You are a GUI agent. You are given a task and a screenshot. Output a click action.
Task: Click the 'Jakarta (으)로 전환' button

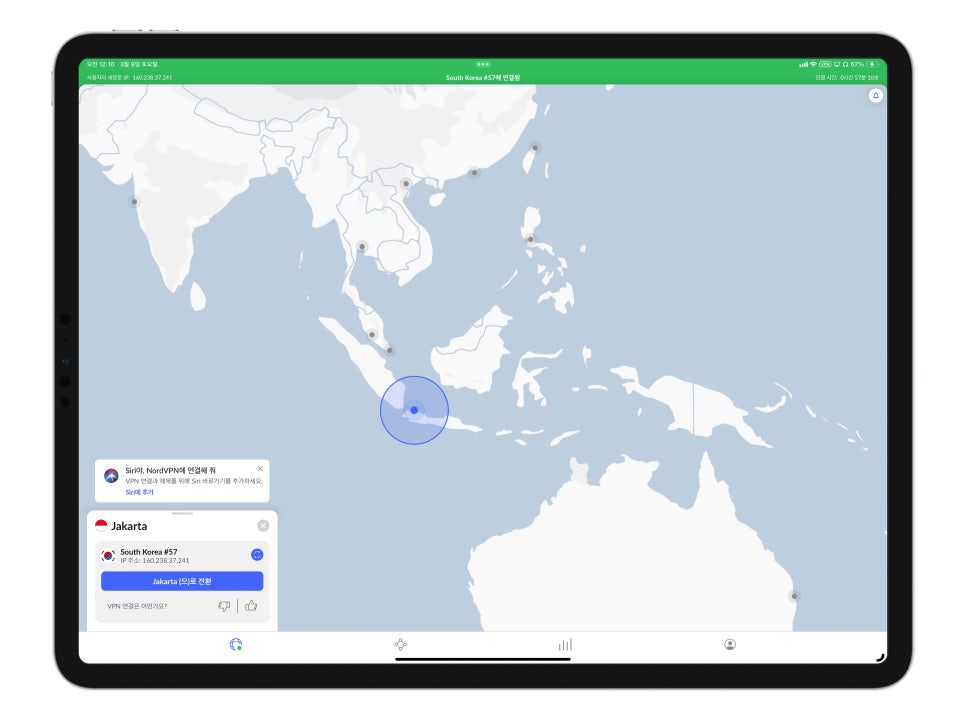pyautogui.click(x=182, y=581)
